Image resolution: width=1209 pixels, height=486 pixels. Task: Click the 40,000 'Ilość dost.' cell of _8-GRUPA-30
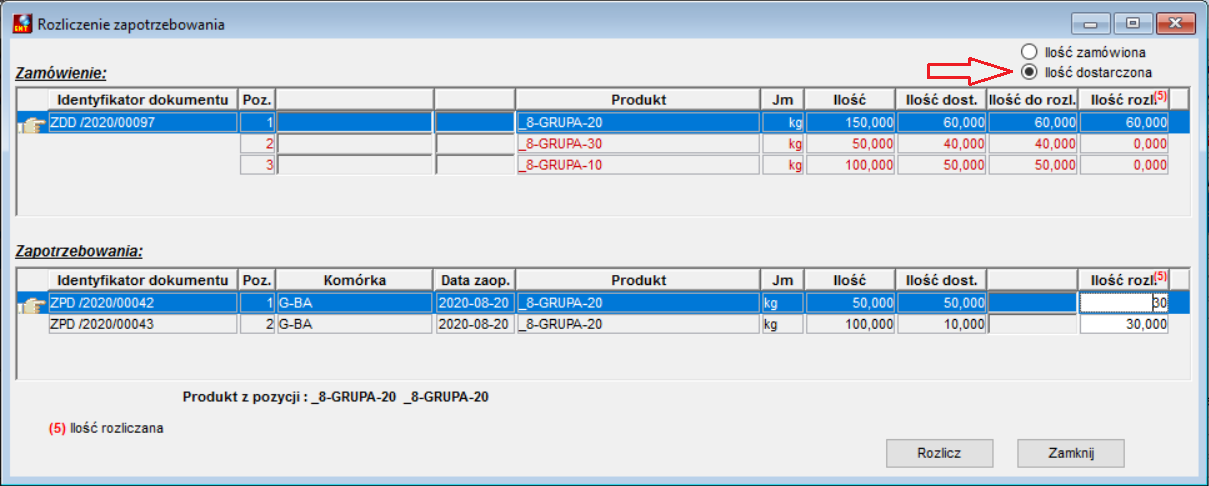pos(941,144)
